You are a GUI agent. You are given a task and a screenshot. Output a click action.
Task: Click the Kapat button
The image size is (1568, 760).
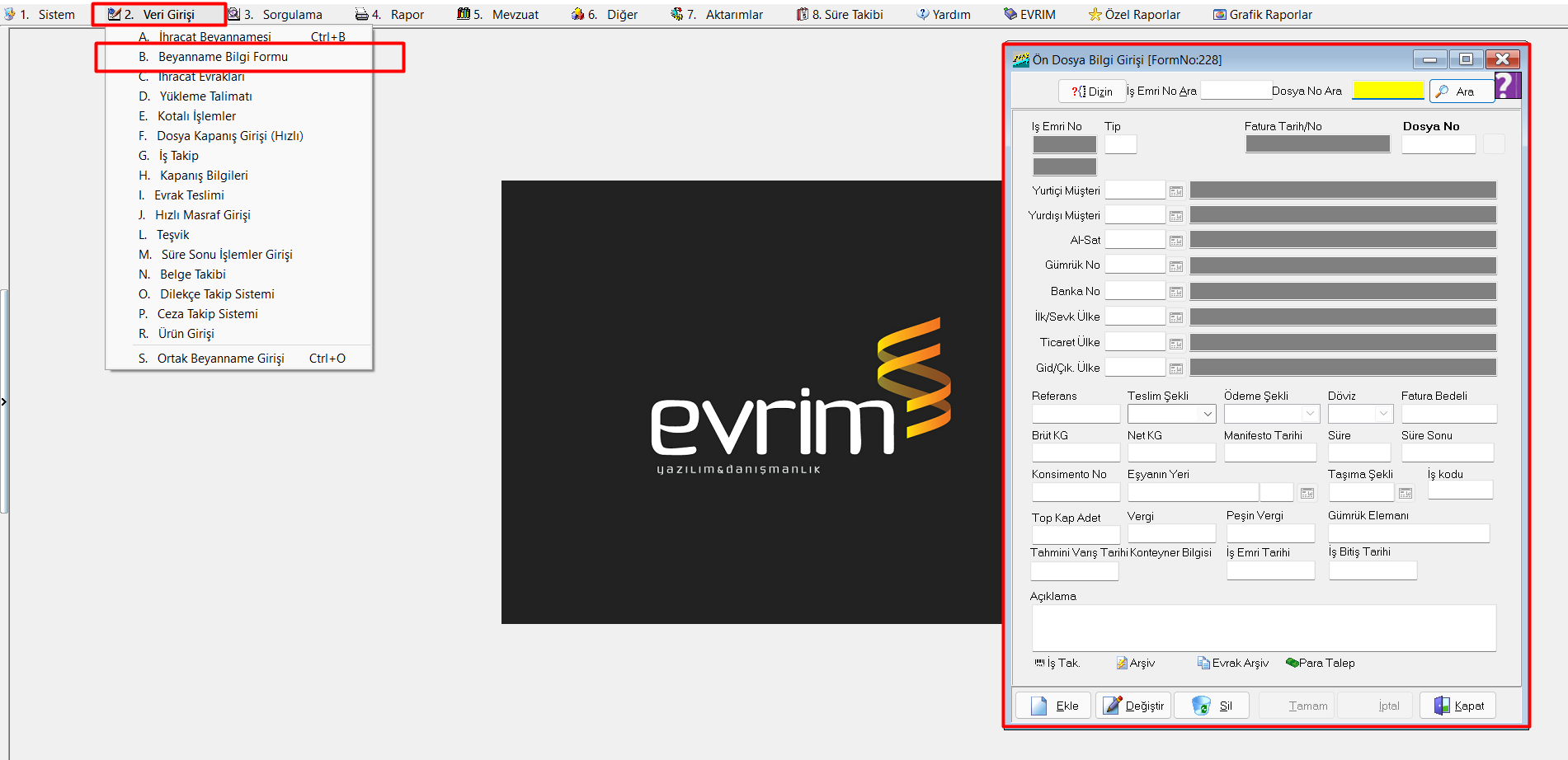pyautogui.click(x=1457, y=706)
